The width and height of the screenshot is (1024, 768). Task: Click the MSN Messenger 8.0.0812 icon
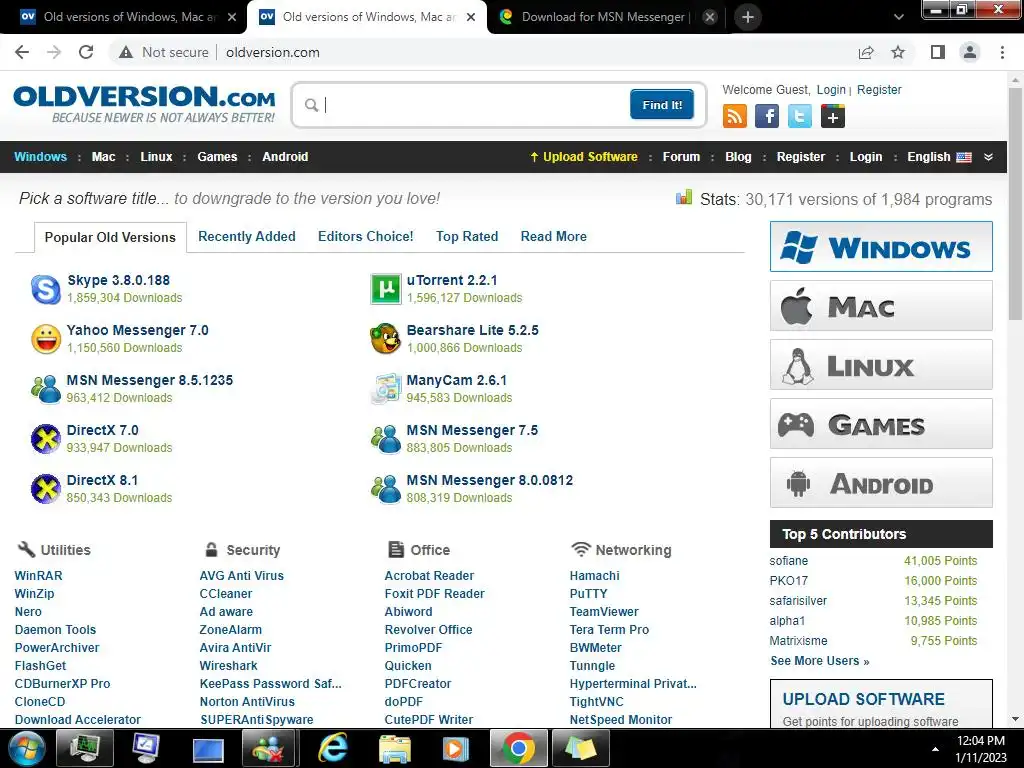(x=385, y=488)
